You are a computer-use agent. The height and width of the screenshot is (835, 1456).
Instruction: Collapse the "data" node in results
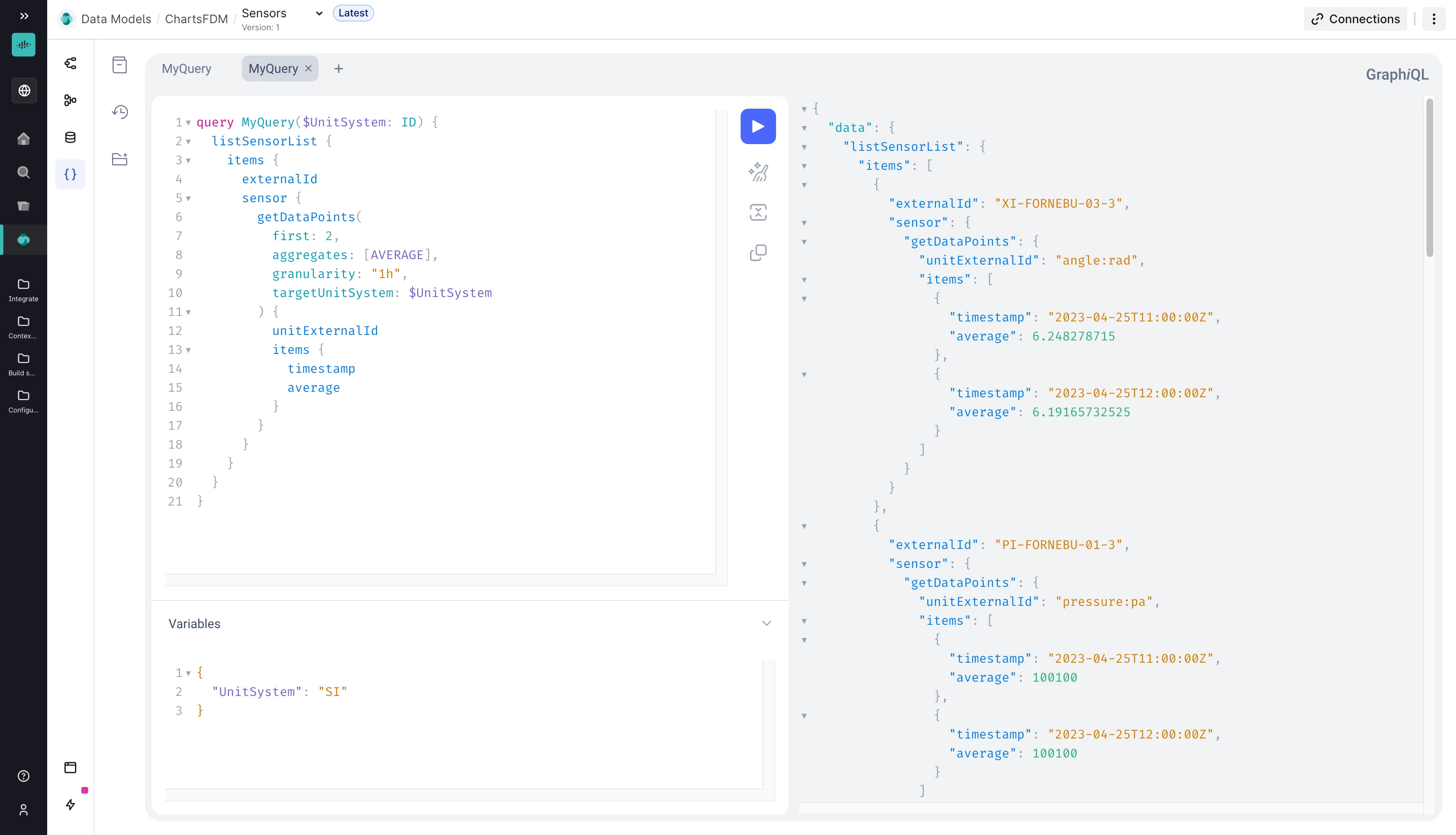pos(804,128)
